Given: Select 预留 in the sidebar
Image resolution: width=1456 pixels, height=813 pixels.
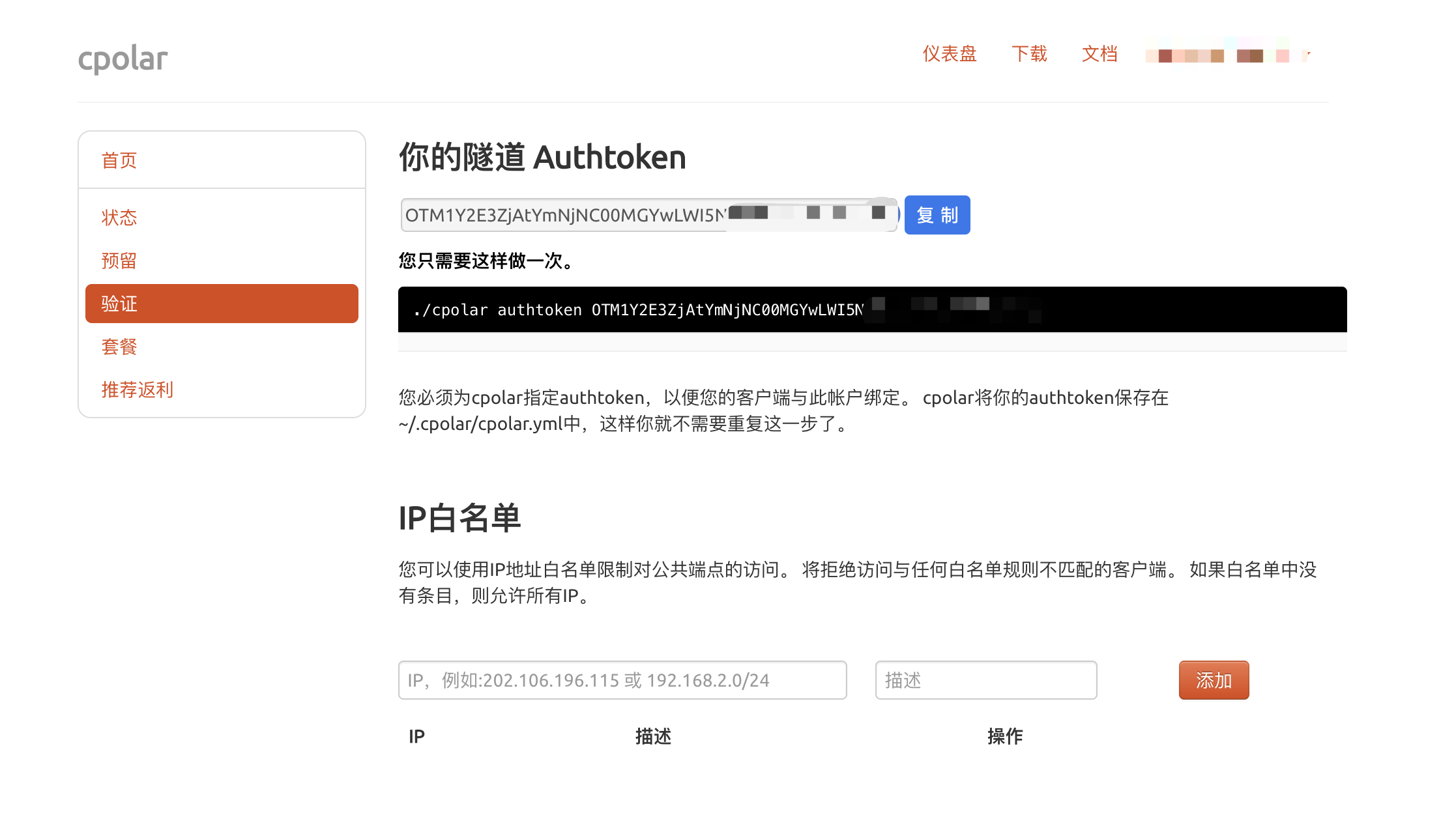Looking at the screenshot, I should click(x=119, y=260).
